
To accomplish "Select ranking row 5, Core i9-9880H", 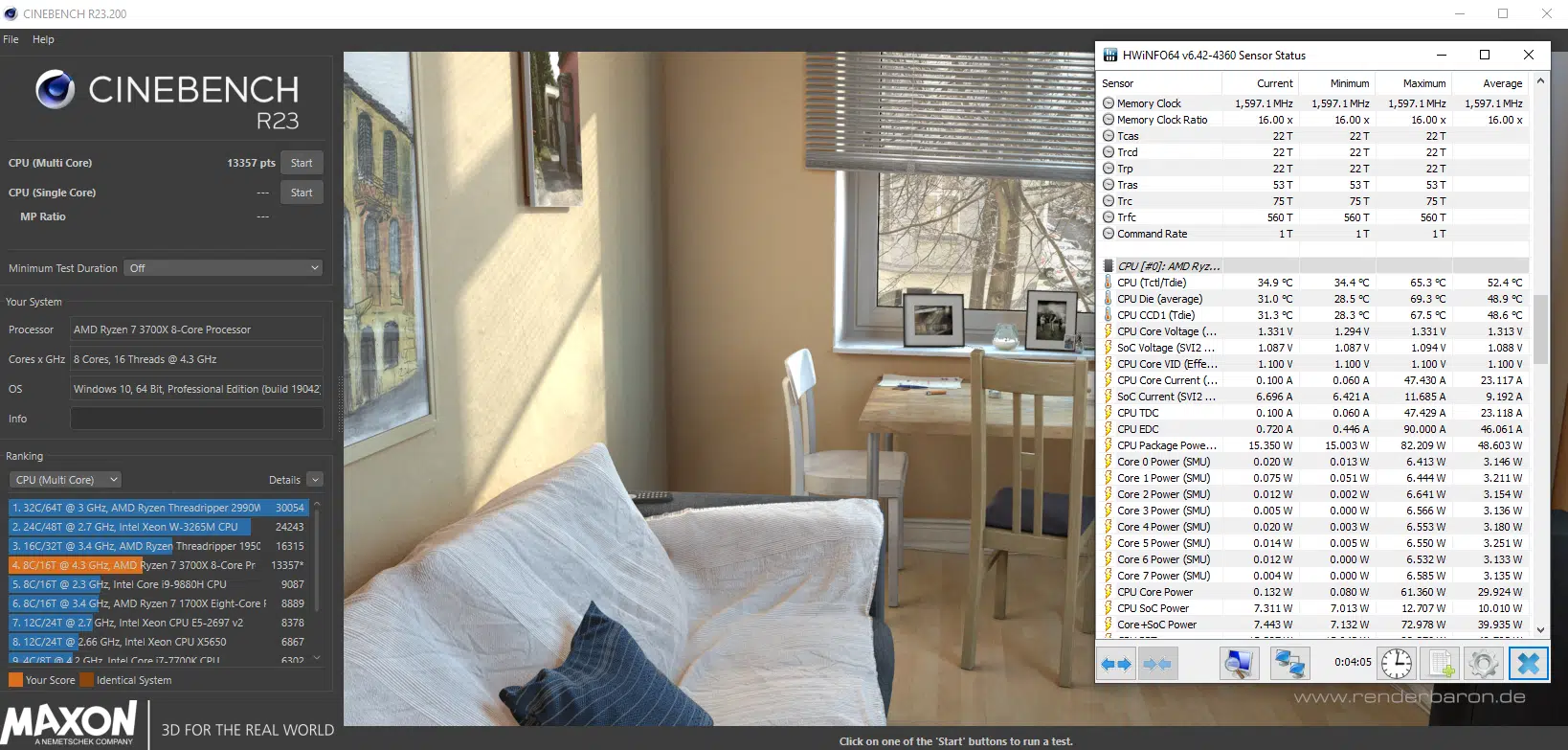I will (158, 584).
